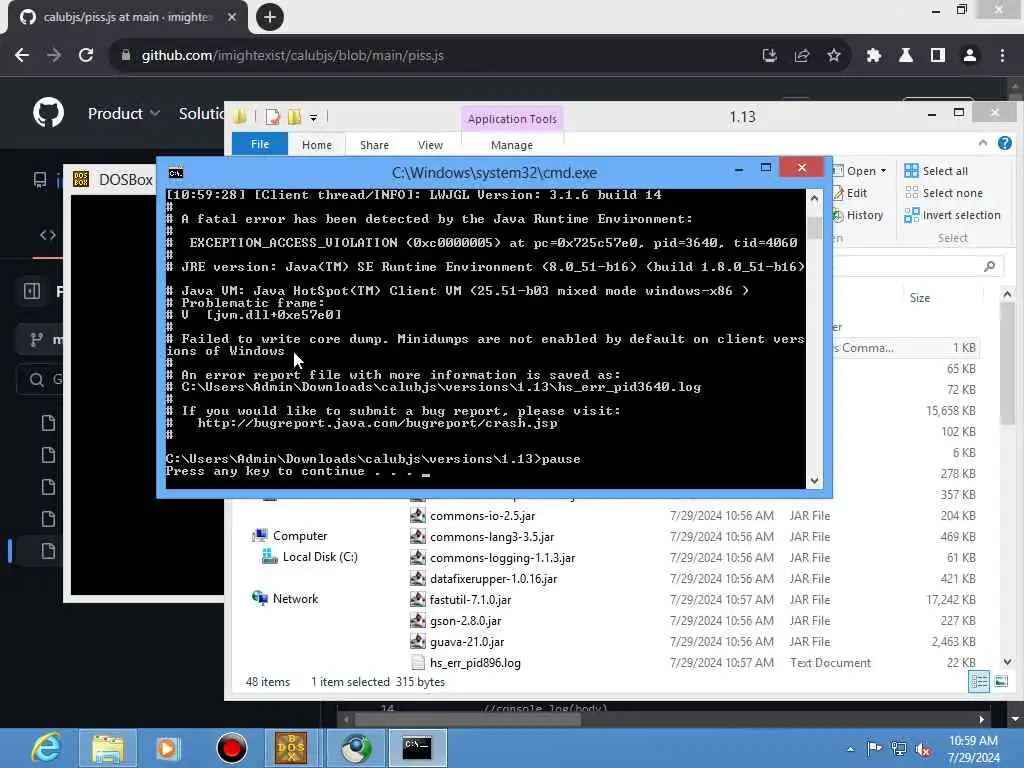The height and width of the screenshot is (768, 1024).
Task: Open the Chrome extensions puzzle icon
Action: pos(874,56)
